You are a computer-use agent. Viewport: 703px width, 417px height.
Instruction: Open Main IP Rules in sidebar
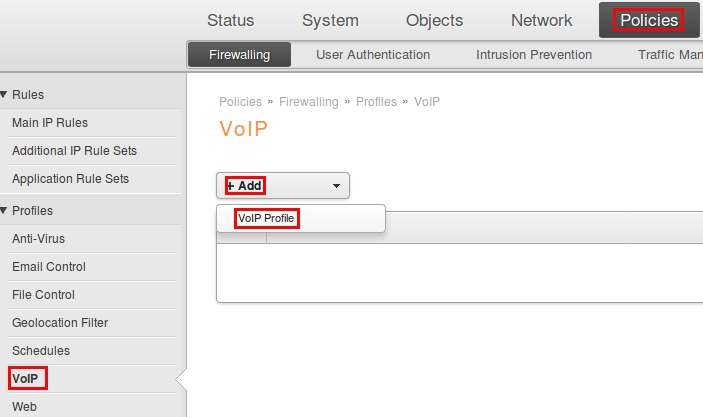50,123
